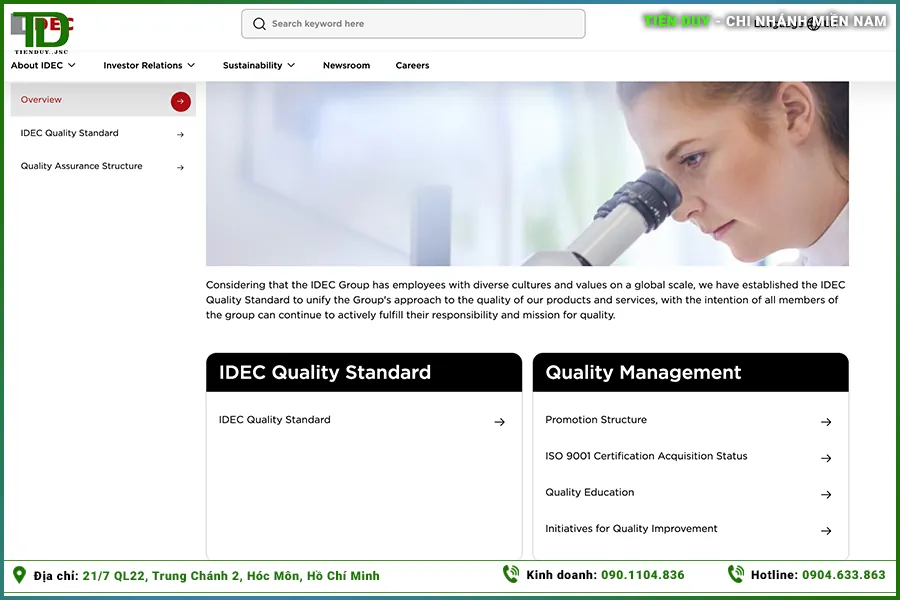
Task: Click the arrow beside Promotion Structure
Action: pyautogui.click(x=826, y=422)
